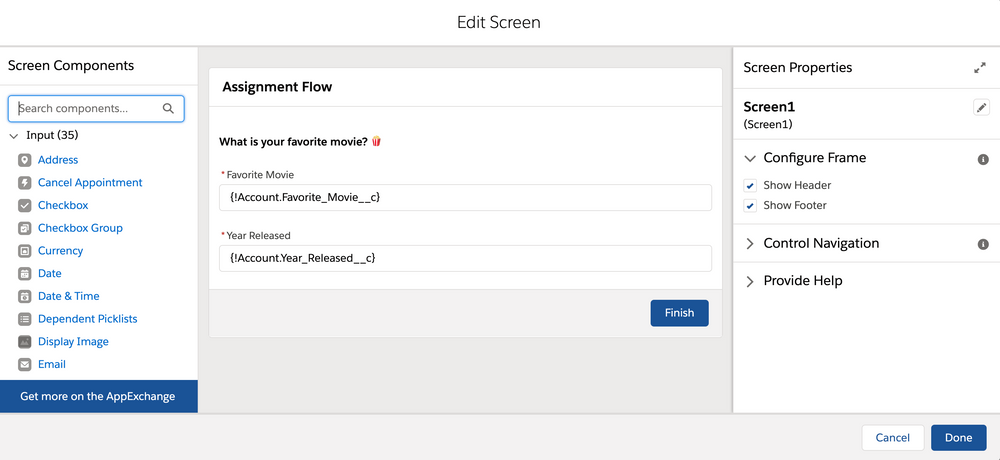Click the Checkbox component icon

tap(25, 205)
